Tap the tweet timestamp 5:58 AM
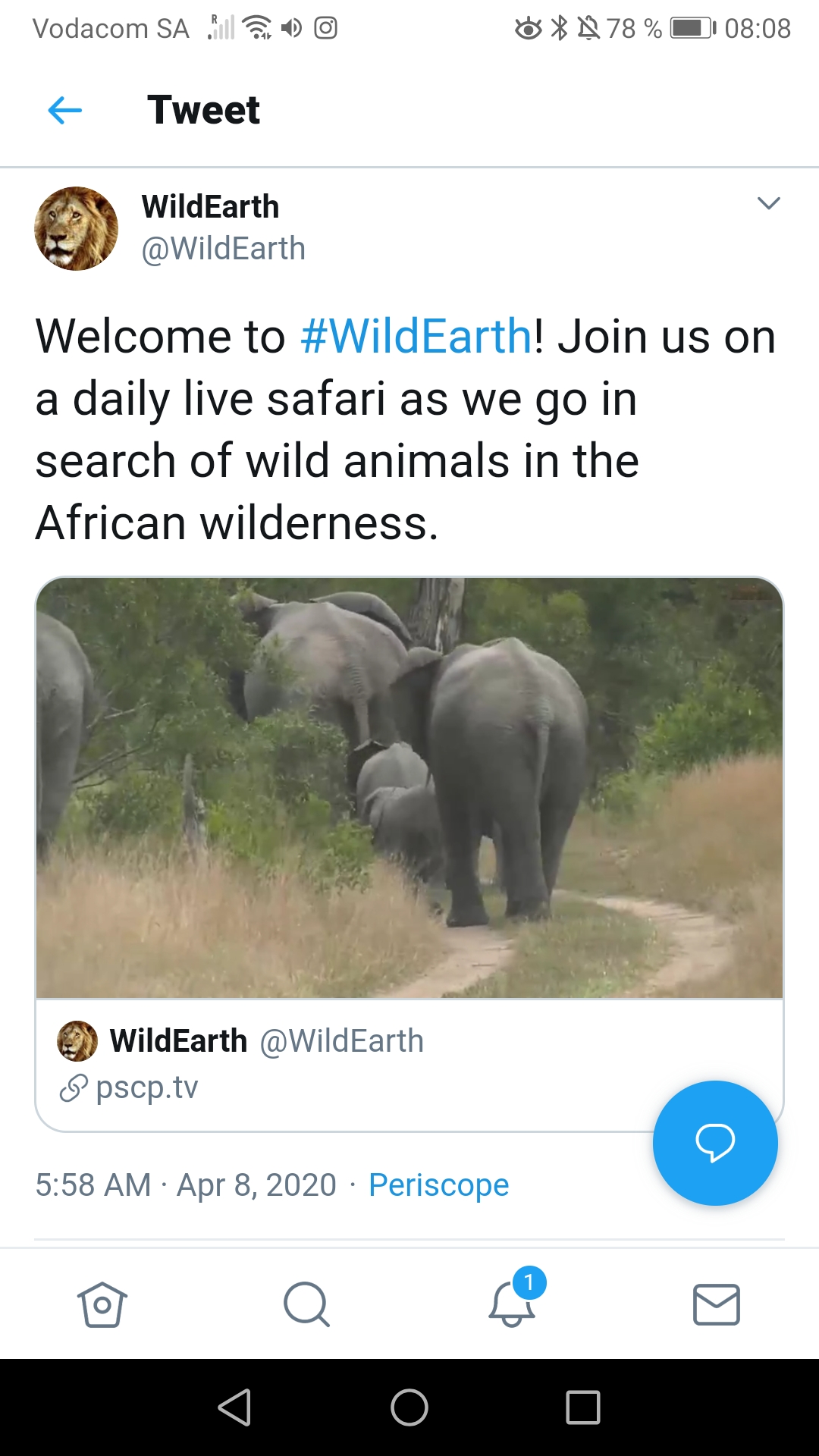 point(93,1185)
